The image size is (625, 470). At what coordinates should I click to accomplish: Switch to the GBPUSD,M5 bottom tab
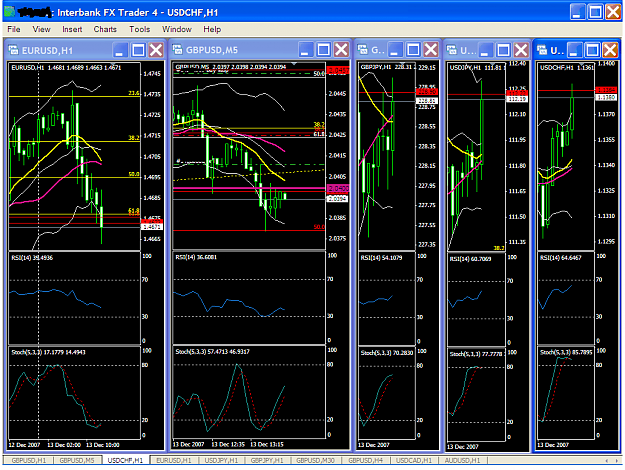click(77, 460)
